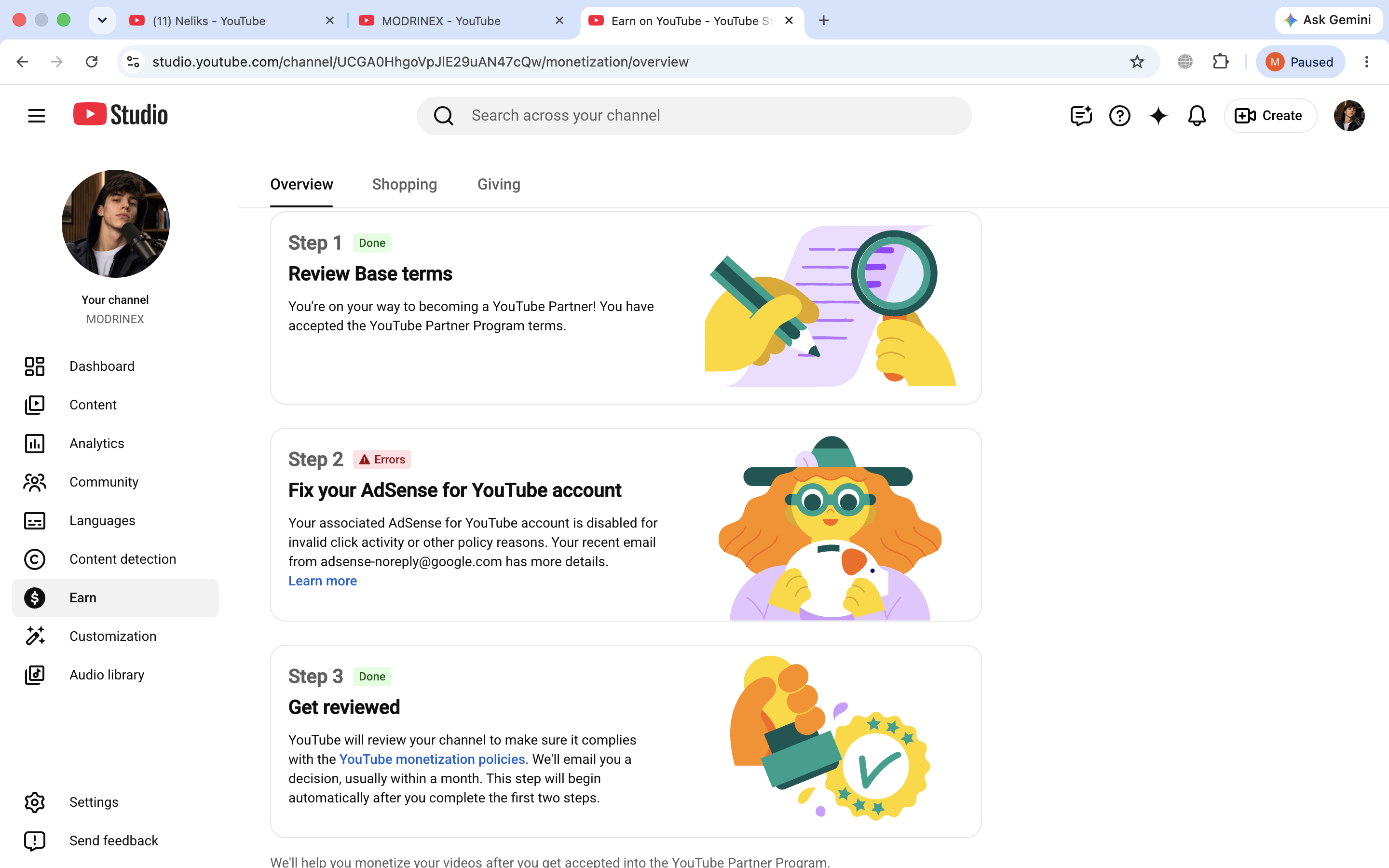Click the Done badge on Step 3
The height and width of the screenshot is (868, 1389).
(372, 676)
